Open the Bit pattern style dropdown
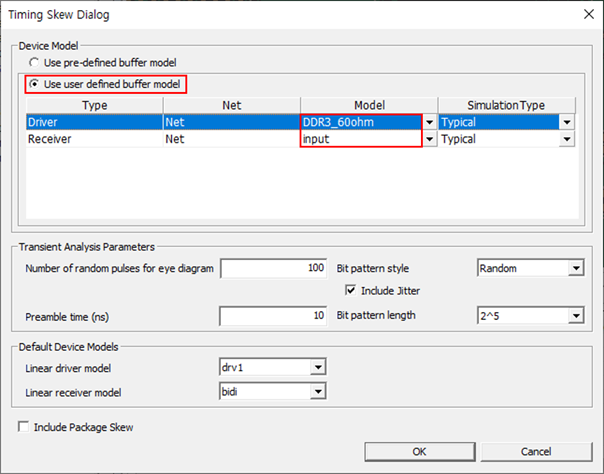Viewport: 604px width, 474px height. [x=575, y=269]
